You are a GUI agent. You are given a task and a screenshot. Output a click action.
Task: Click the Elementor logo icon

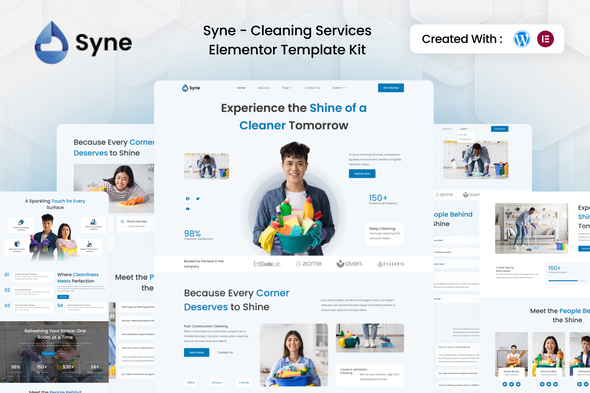click(x=545, y=39)
